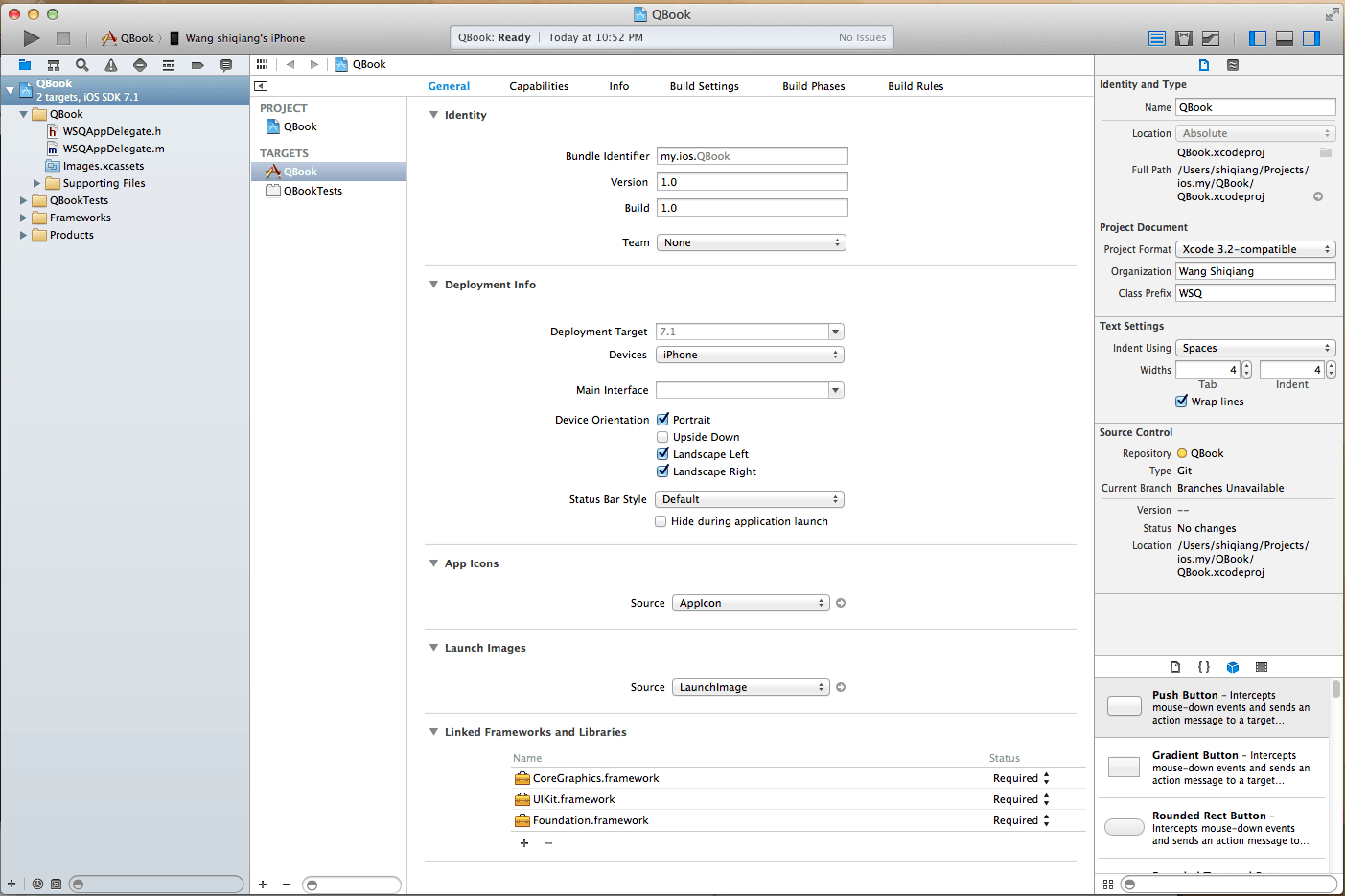The image size is (1345, 896).
Task: Open Deployment Target combo box arrow
Action: click(x=836, y=332)
